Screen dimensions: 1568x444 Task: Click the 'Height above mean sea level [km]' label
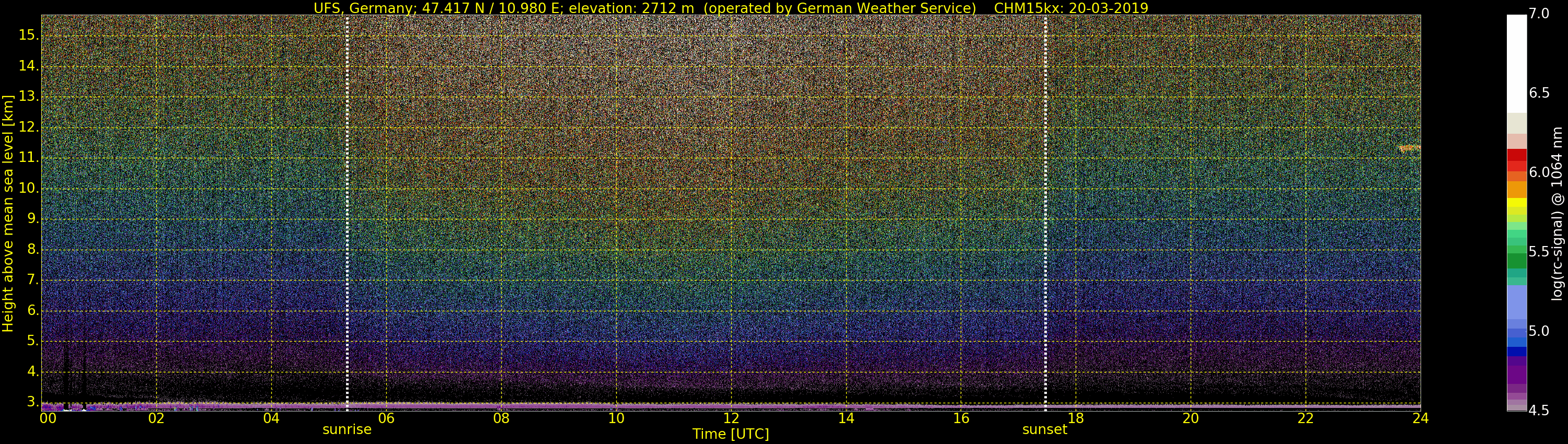click(8, 213)
